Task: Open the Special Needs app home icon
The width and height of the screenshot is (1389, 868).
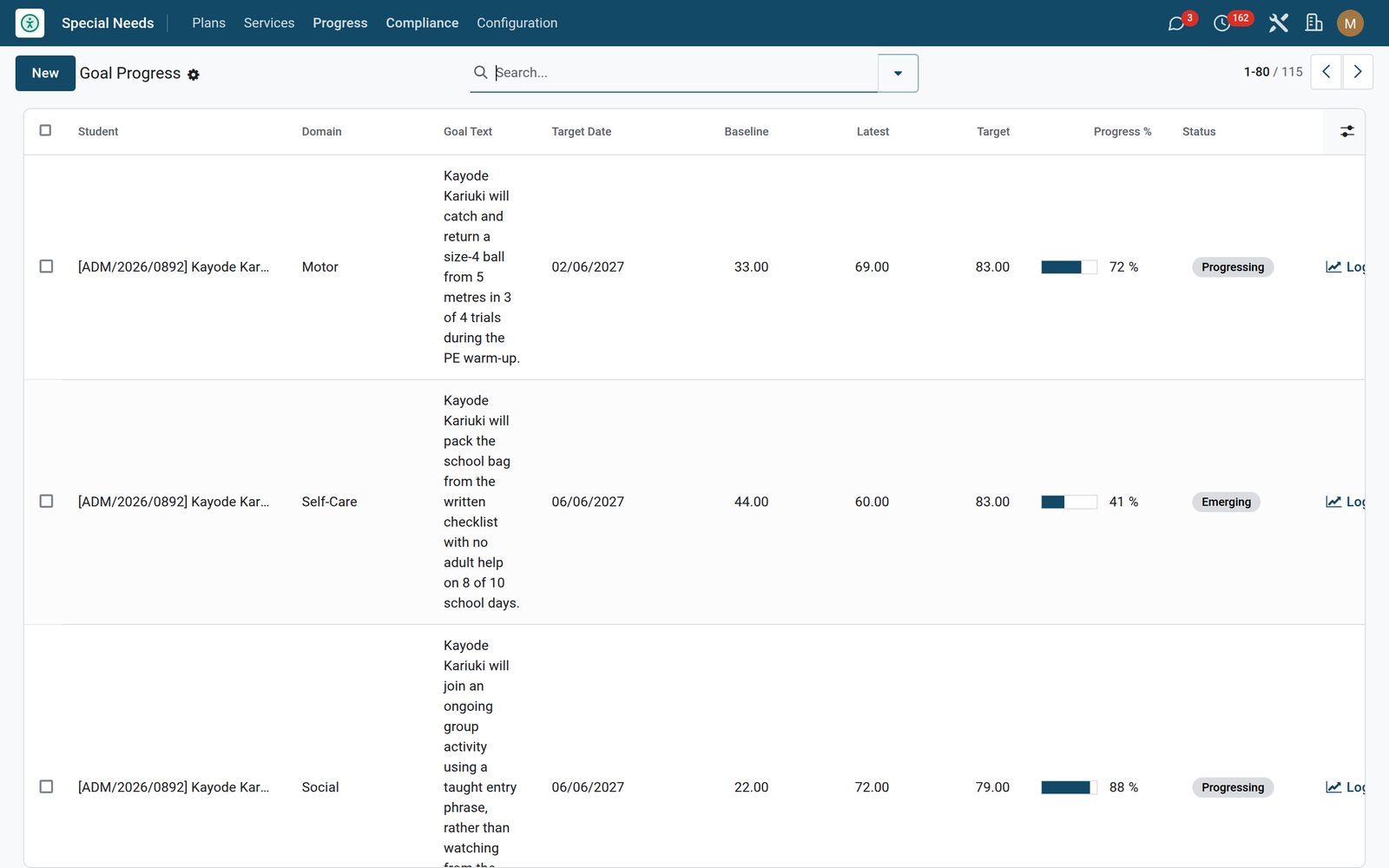Action: tap(30, 23)
